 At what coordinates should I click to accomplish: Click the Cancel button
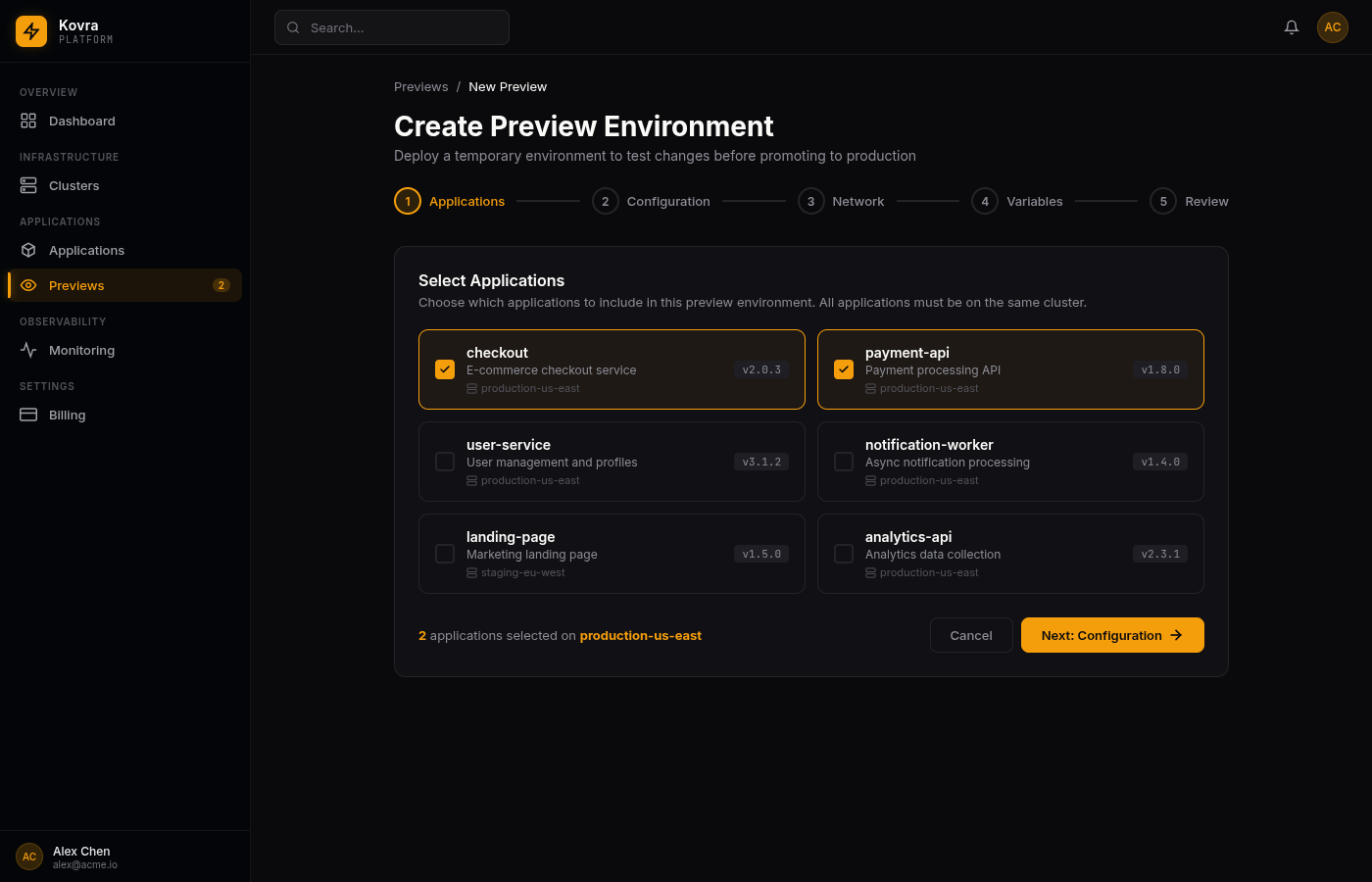tap(971, 635)
